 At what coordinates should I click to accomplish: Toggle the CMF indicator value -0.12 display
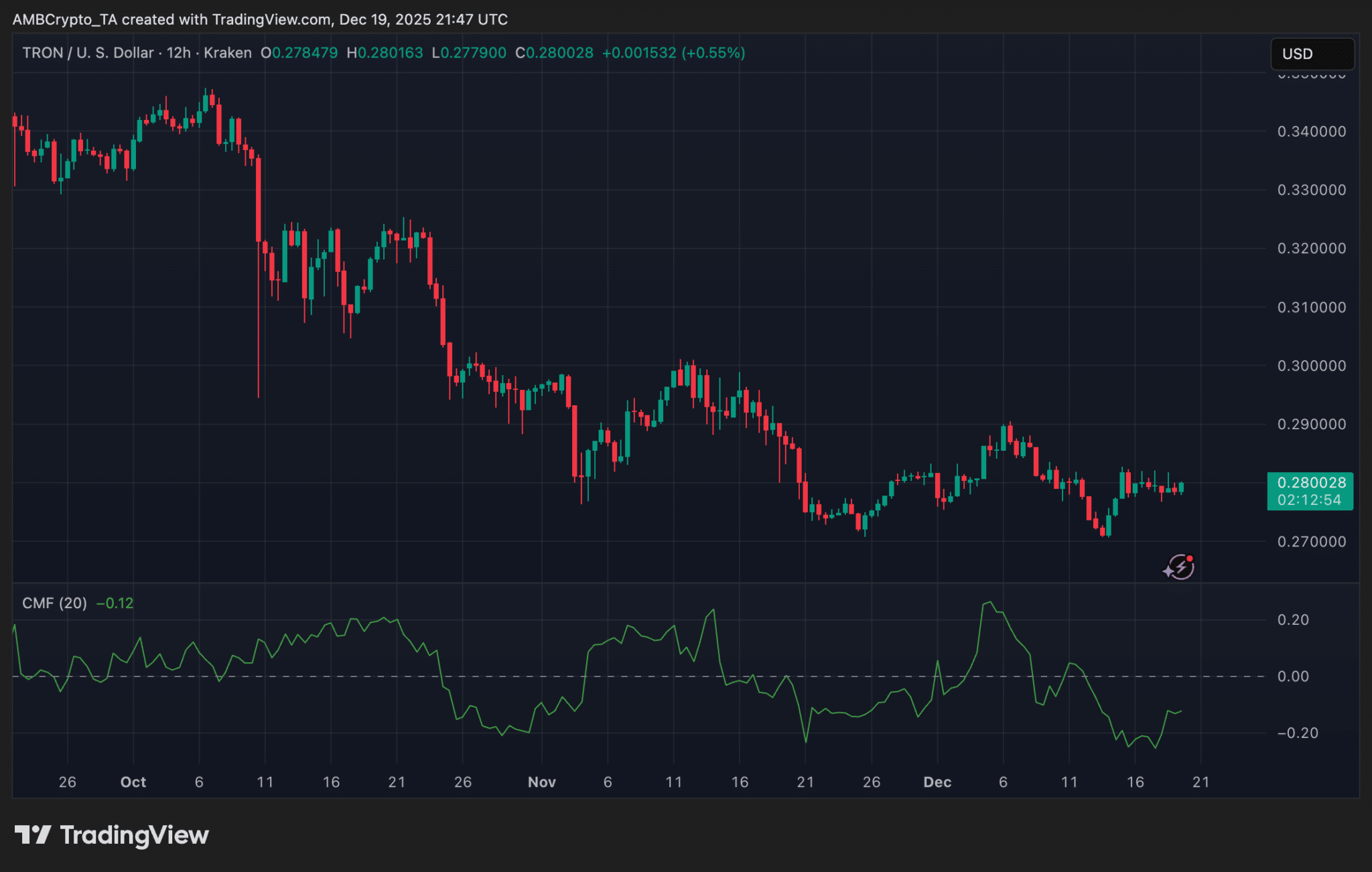pos(115,603)
